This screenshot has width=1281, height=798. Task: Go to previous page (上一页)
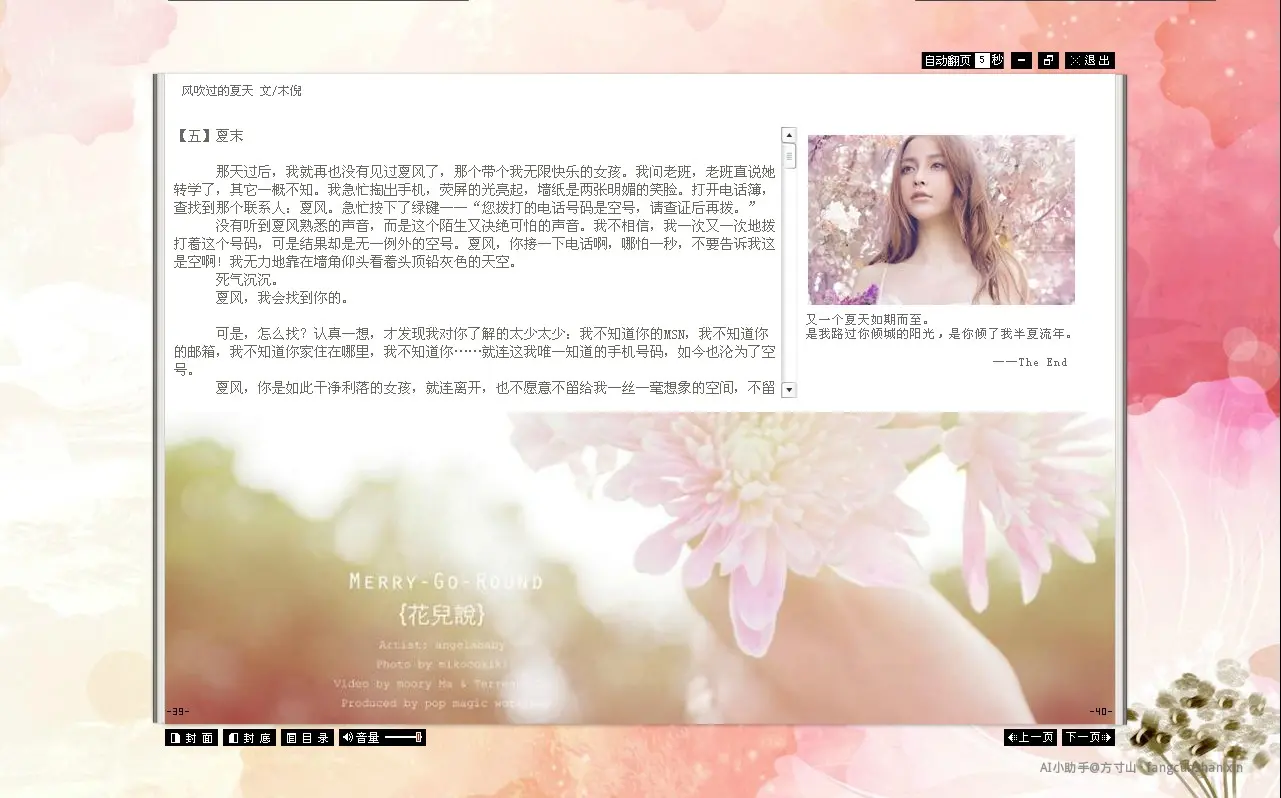[1030, 738]
